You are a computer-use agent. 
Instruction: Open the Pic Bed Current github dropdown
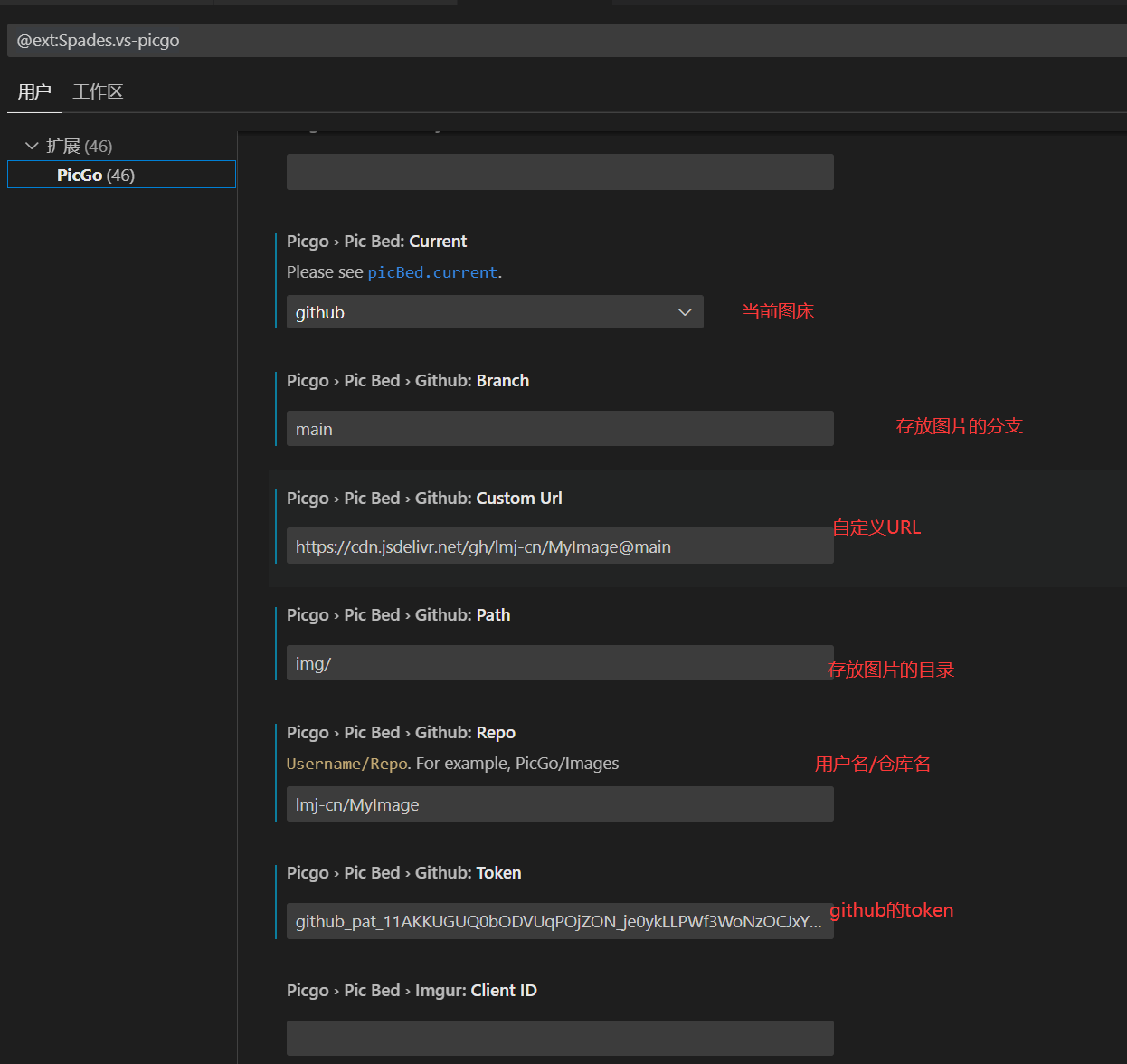click(x=495, y=312)
